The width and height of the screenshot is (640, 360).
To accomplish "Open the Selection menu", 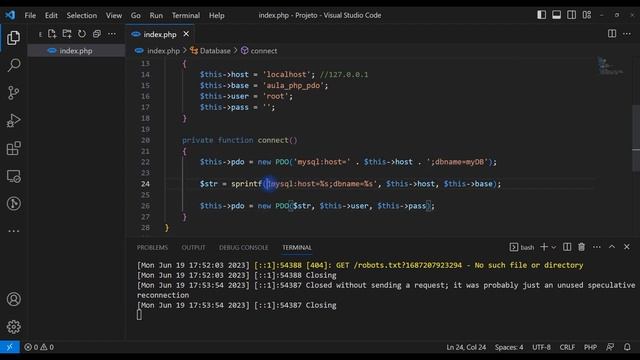I will [82, 15].
